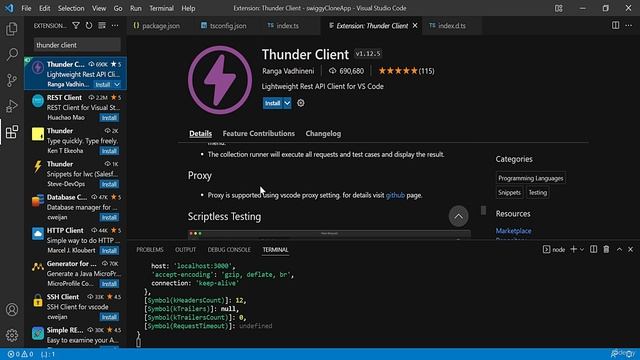The height and width of the screenshot is (360, 640).
Task: Open the Source Control view
Action: click(x=12, y=80)
